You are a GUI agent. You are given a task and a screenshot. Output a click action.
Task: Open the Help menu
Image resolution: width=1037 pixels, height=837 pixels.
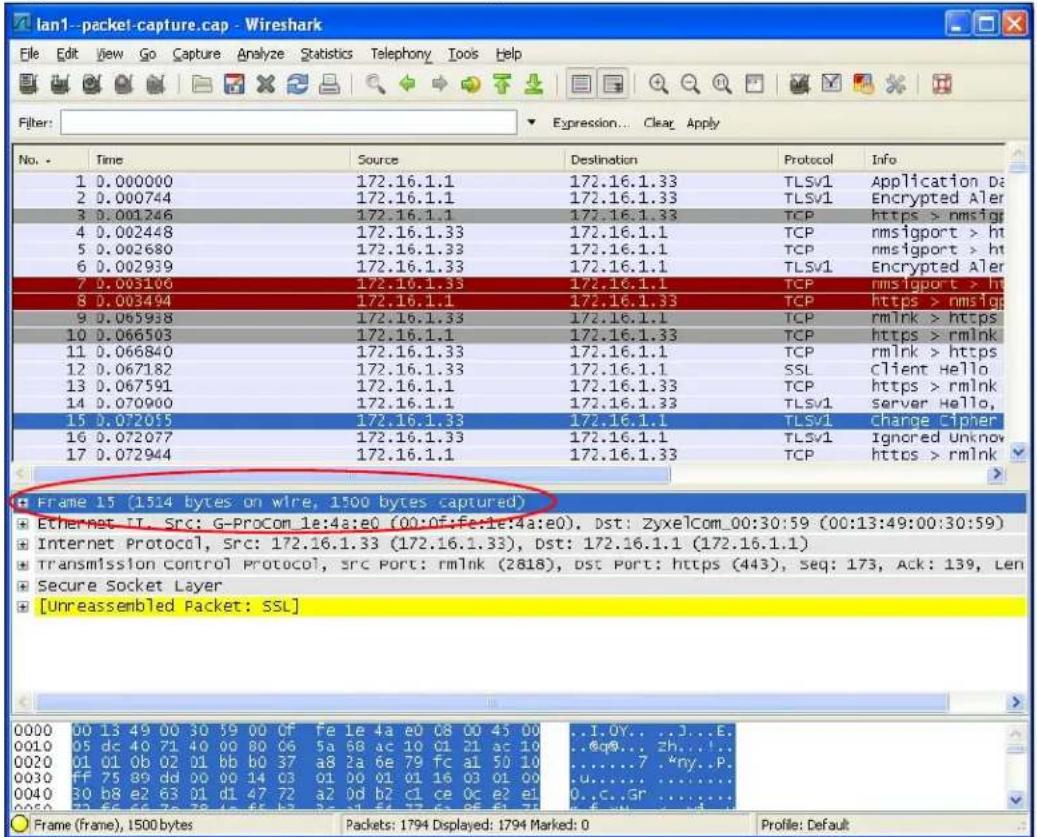pos(509,54)
